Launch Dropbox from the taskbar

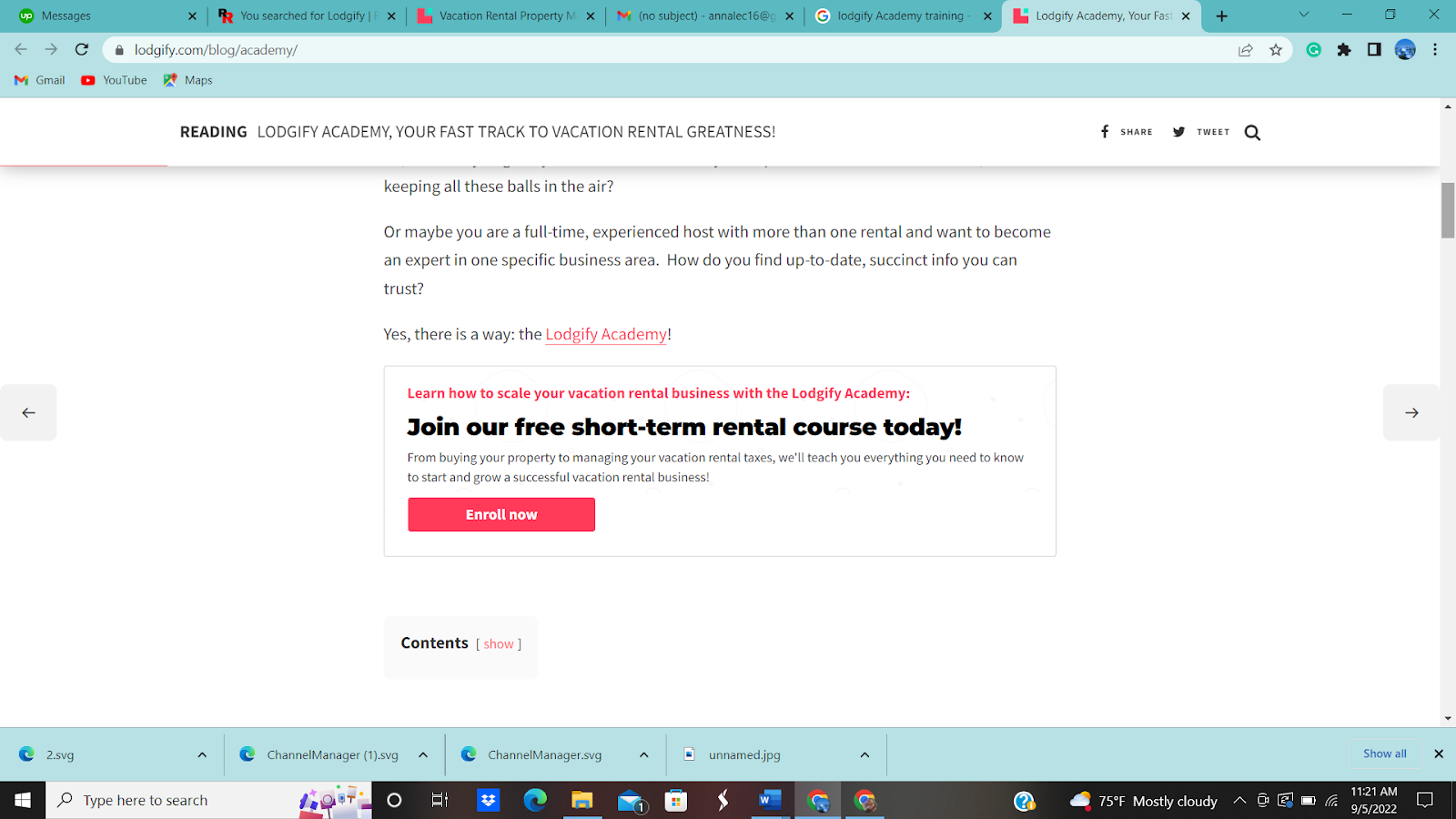coord(489,800)
